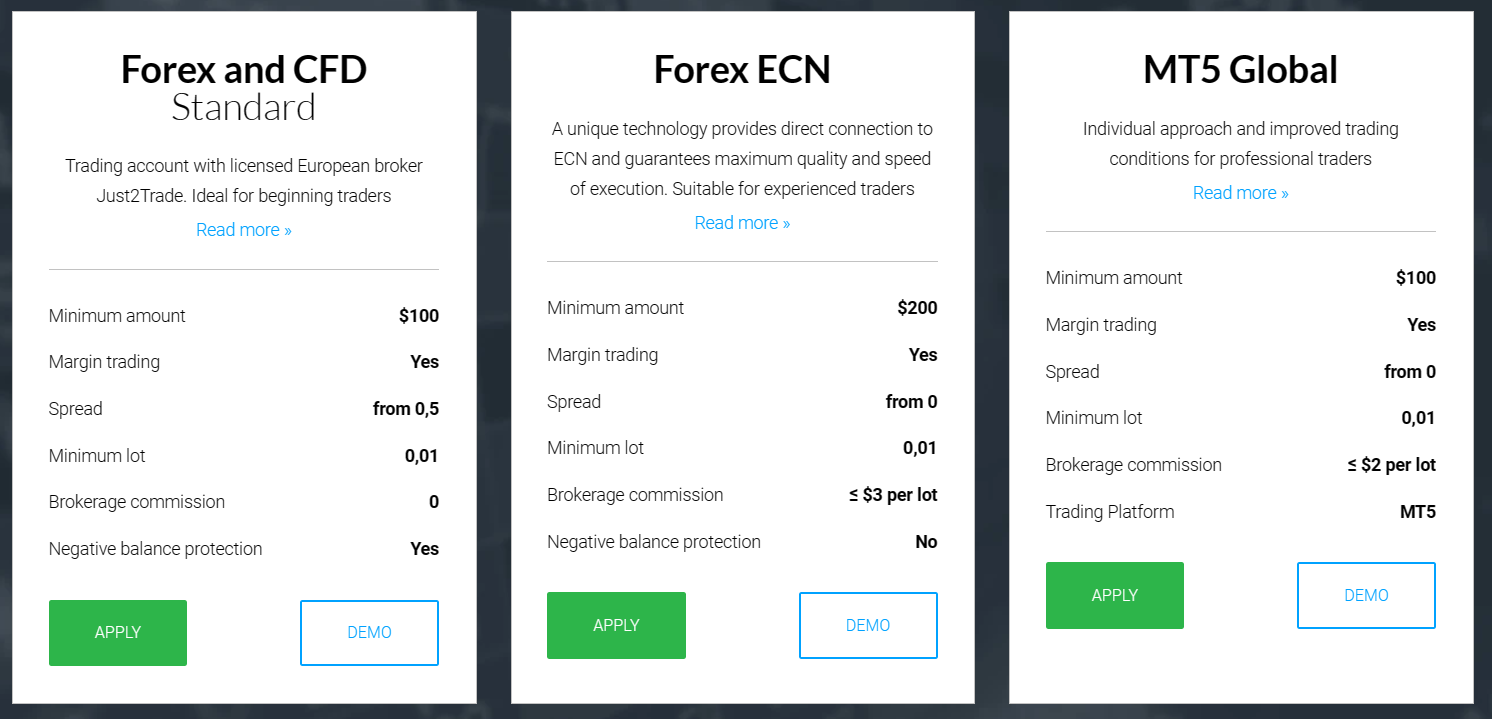Image resolution: width=1492 pixels, height=719 pixels.
Task: Click APPLY on Forex and CFD Standard card
Action: pos(118,632)
